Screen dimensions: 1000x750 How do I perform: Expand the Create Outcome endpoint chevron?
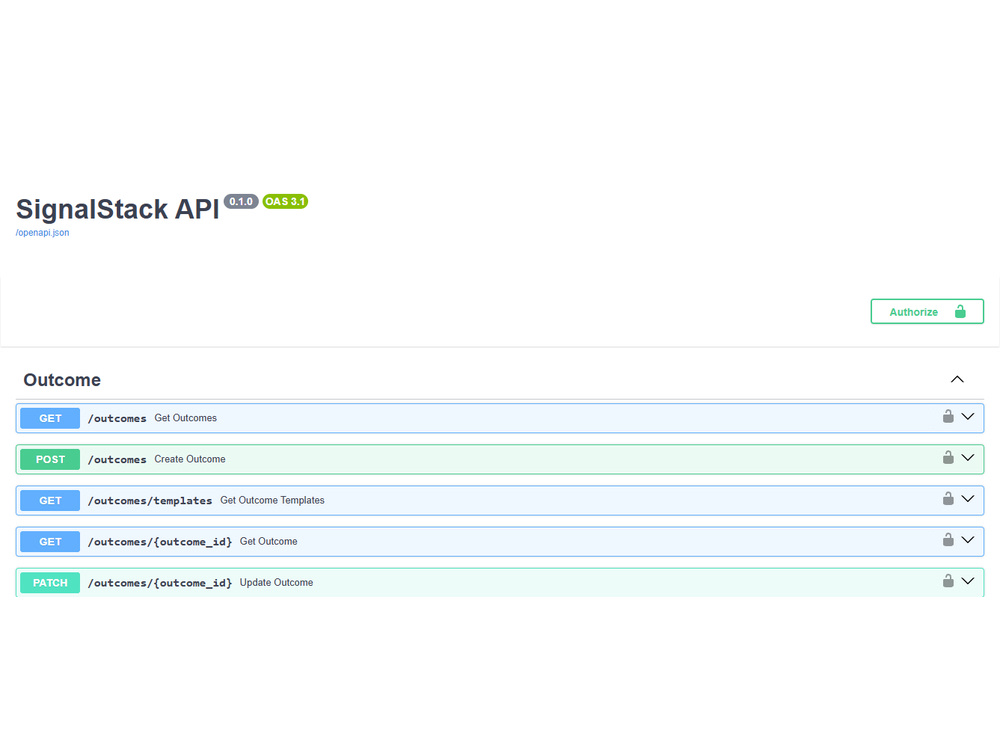click(967, 458)
